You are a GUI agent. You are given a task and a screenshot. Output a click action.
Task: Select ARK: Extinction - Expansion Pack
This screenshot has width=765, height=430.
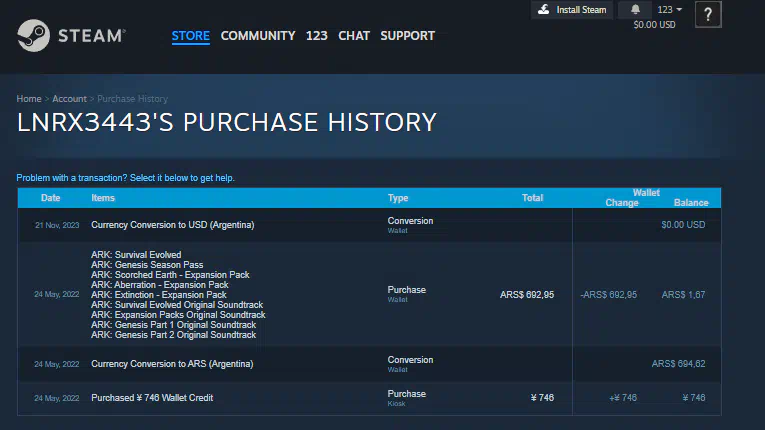point(159,295)
